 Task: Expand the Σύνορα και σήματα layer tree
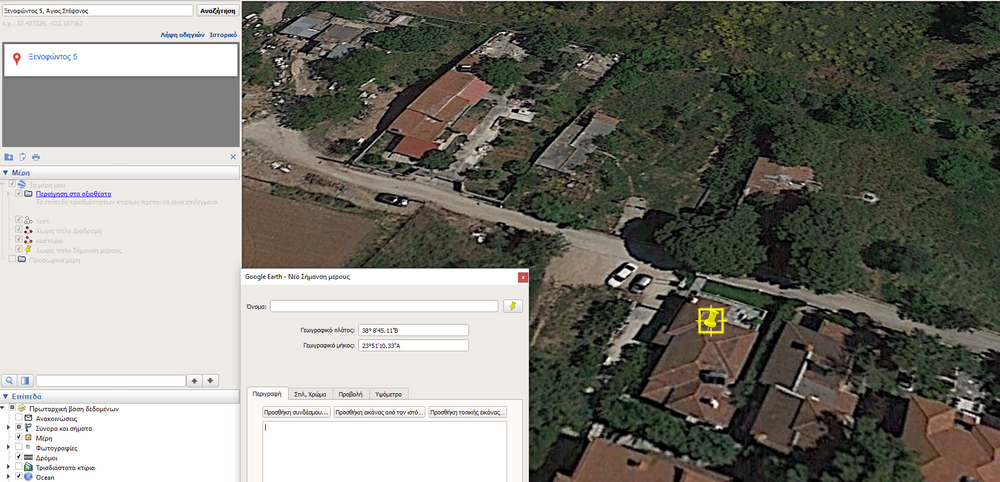[9, 428]
